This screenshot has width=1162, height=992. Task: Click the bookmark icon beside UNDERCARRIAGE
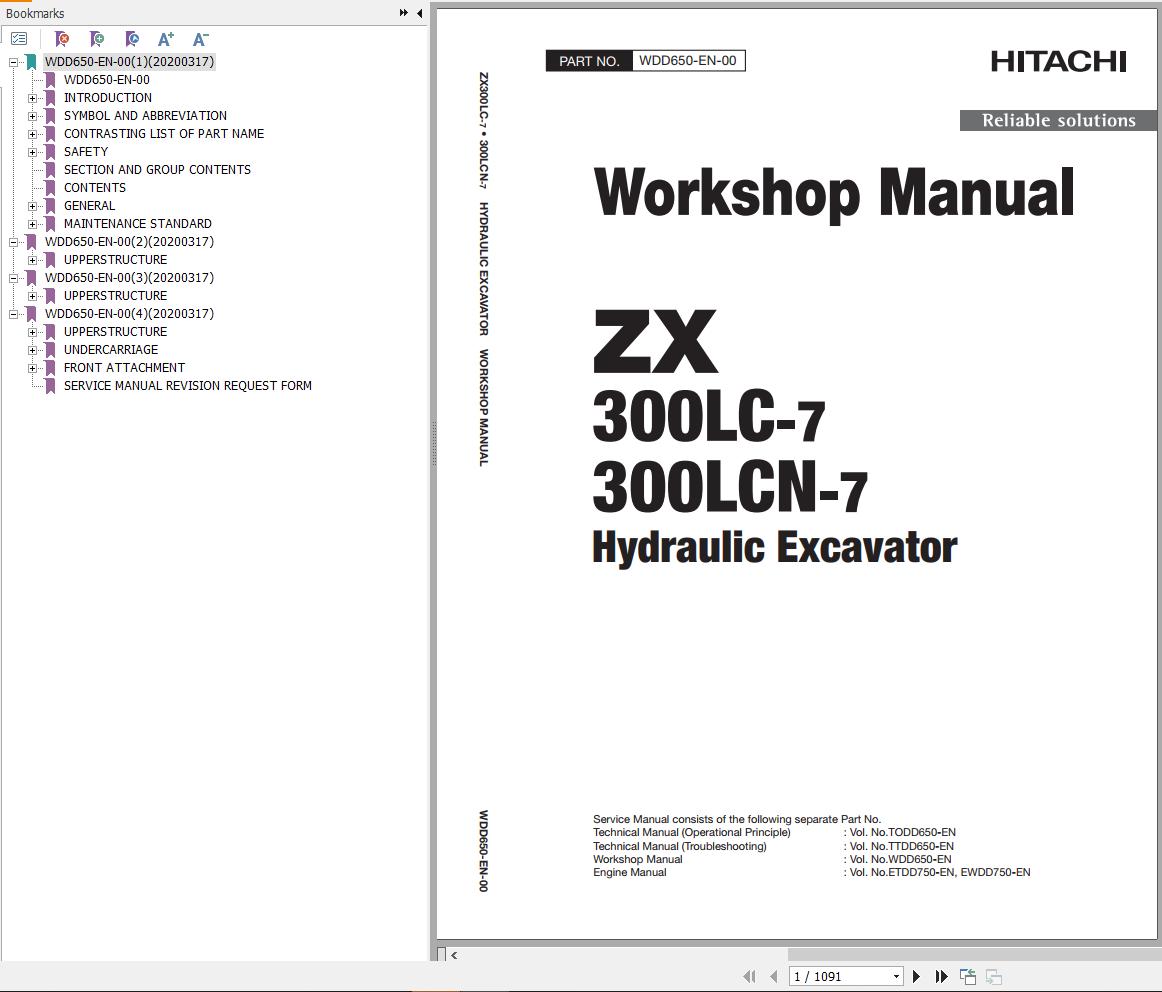(x=50, y=350)
